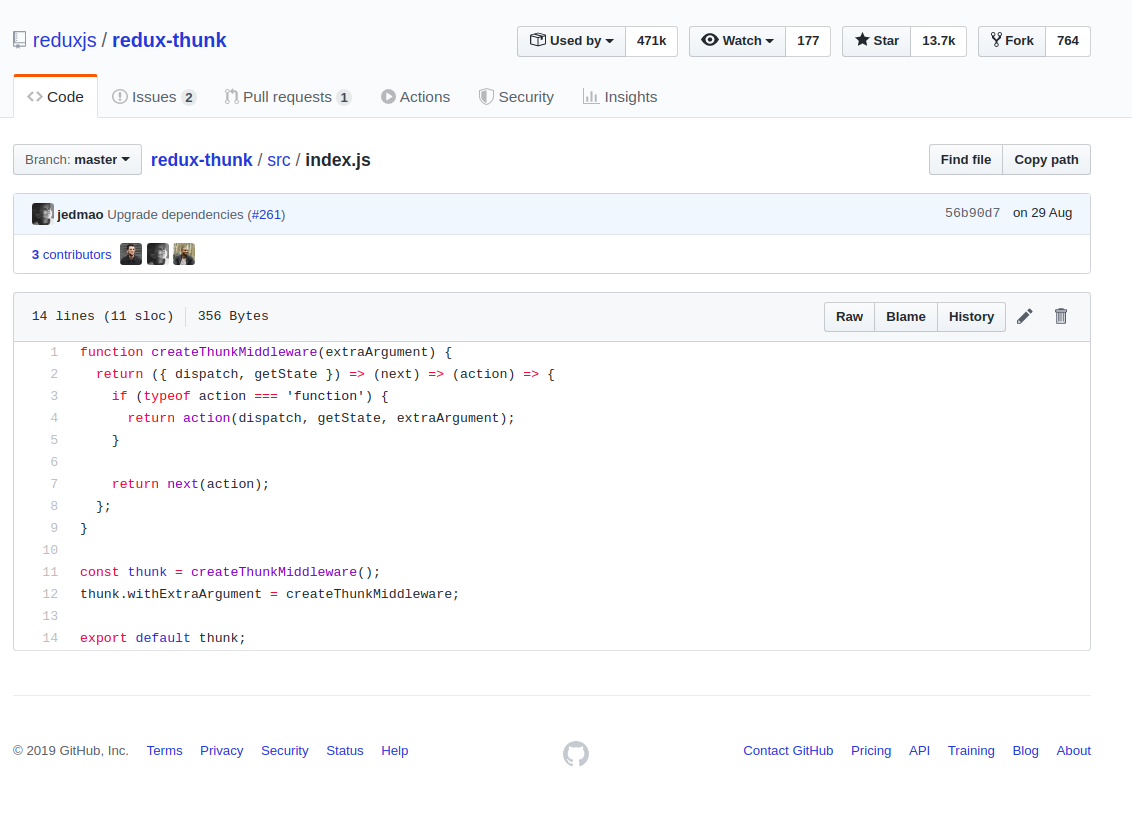Image resolution: width=1132 pixels, height=819 pixels.
Task: Open the redux-thunk repository title link
Action: click(x=169, y=40)
